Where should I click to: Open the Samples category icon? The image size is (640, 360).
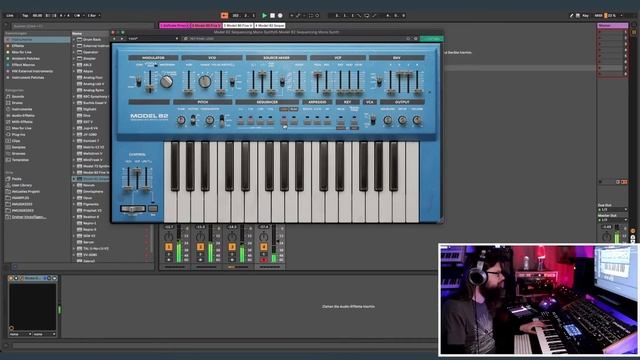[x=8, y=147]
